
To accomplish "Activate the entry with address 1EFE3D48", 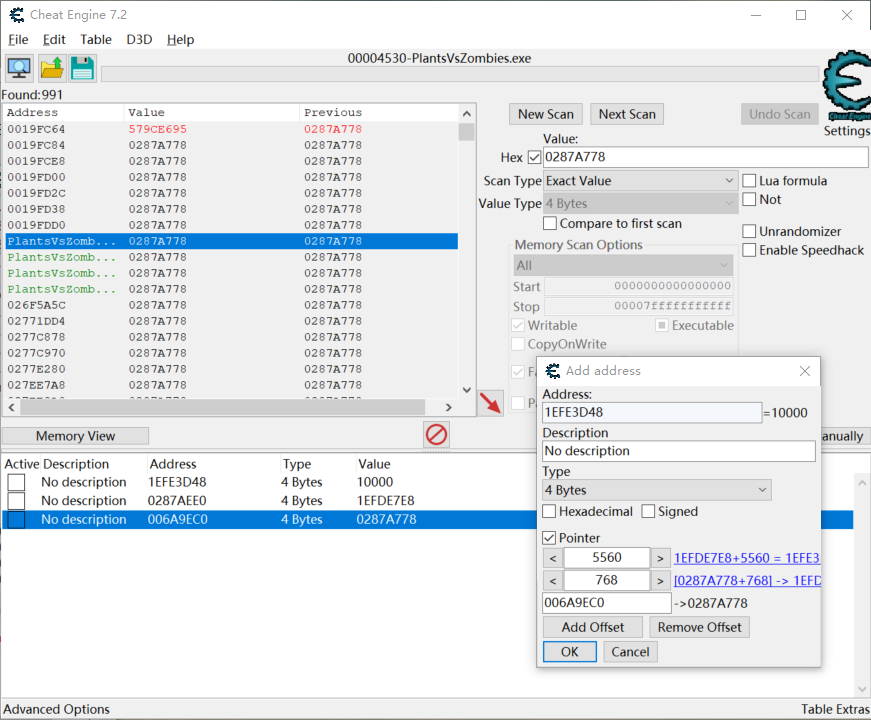I will coord(16,482).
